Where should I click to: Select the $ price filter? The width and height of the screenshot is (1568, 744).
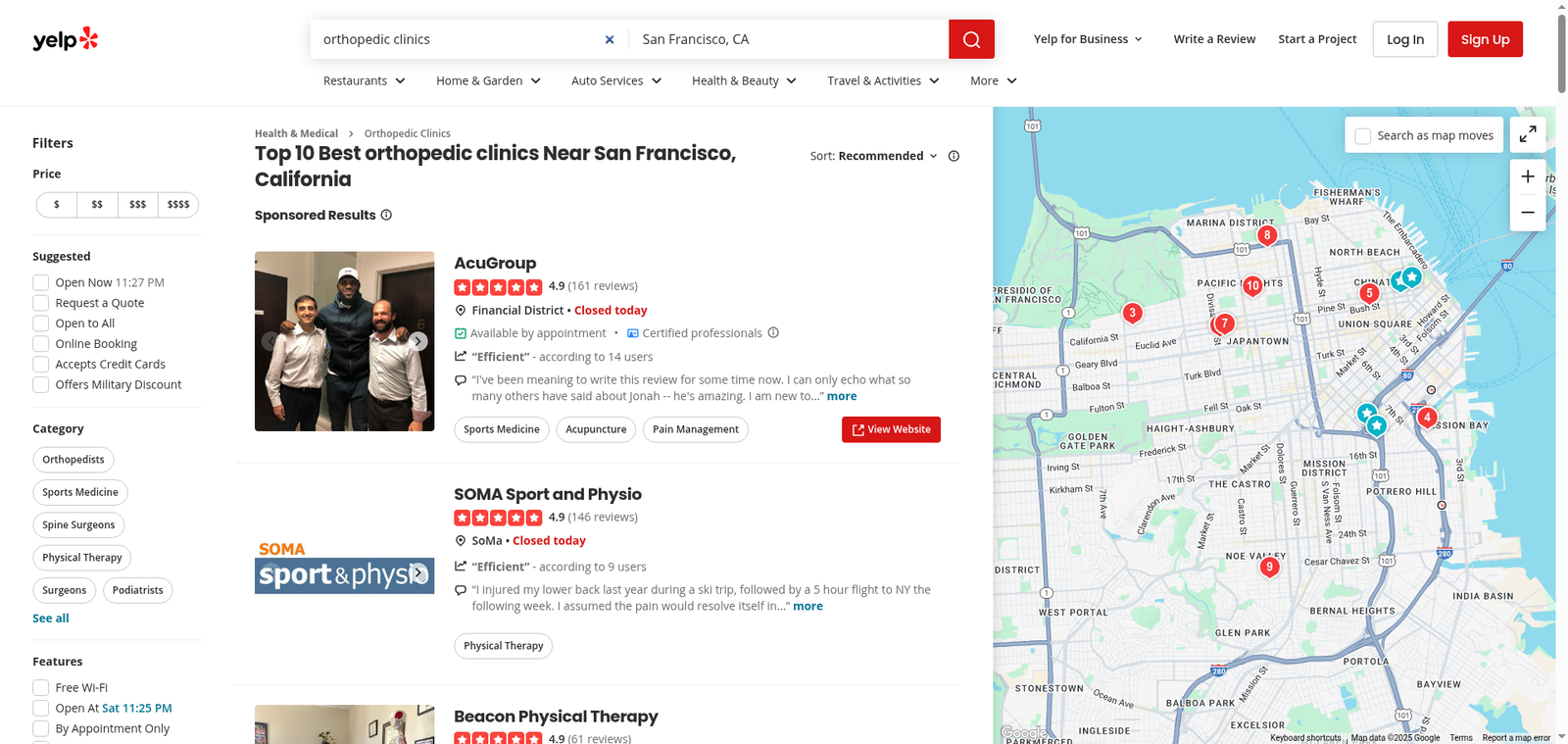pyautogui.click(x=57, y=205)
